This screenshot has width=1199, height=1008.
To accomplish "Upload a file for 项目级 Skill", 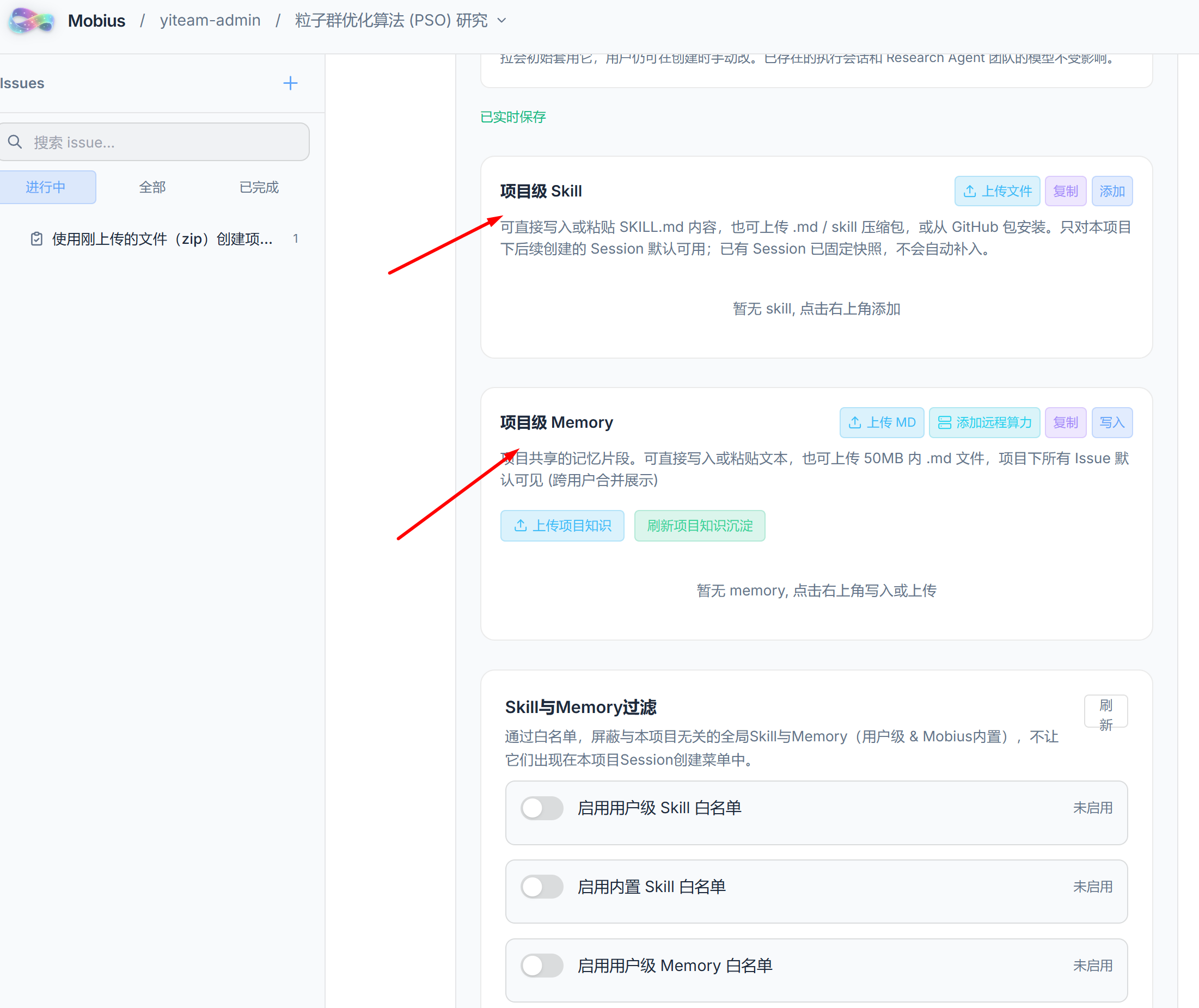I will pyautogui.click(x=997, y=191).
